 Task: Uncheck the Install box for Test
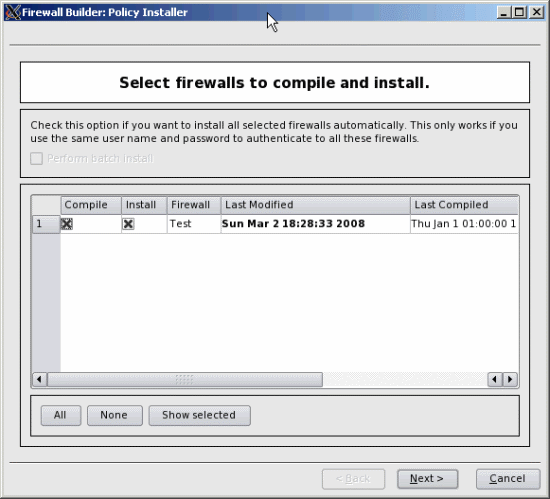pyautogui.click(x=128, y=224)
